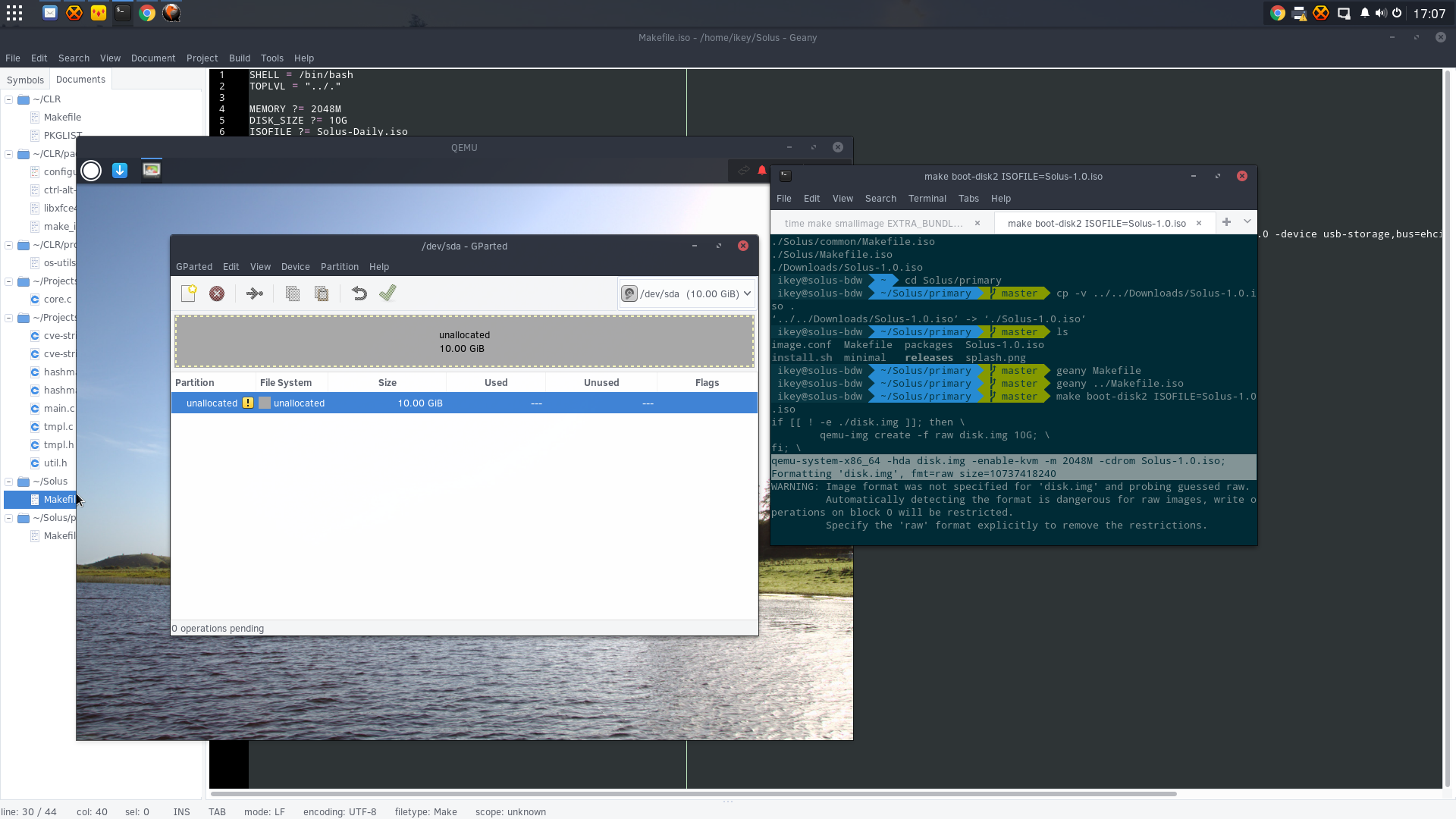Click the Paste partition icon in GParted
1456x819 pixels.
[322, 293]
